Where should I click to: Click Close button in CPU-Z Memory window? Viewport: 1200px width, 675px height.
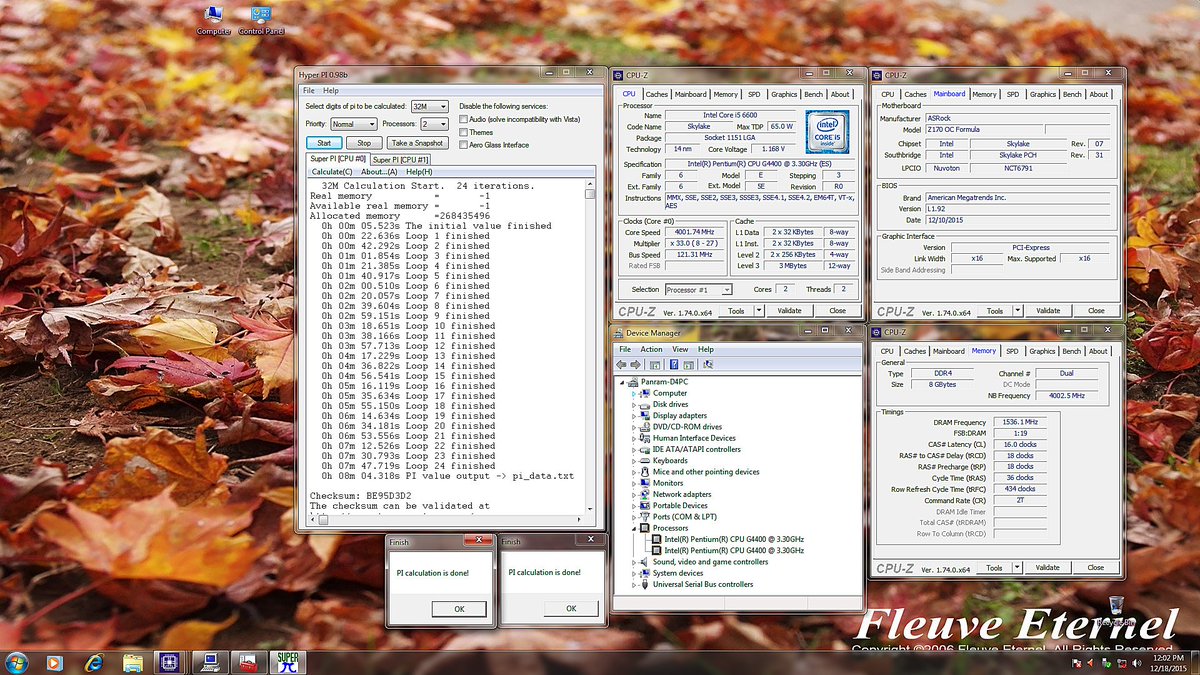(x=1096, y=567)
